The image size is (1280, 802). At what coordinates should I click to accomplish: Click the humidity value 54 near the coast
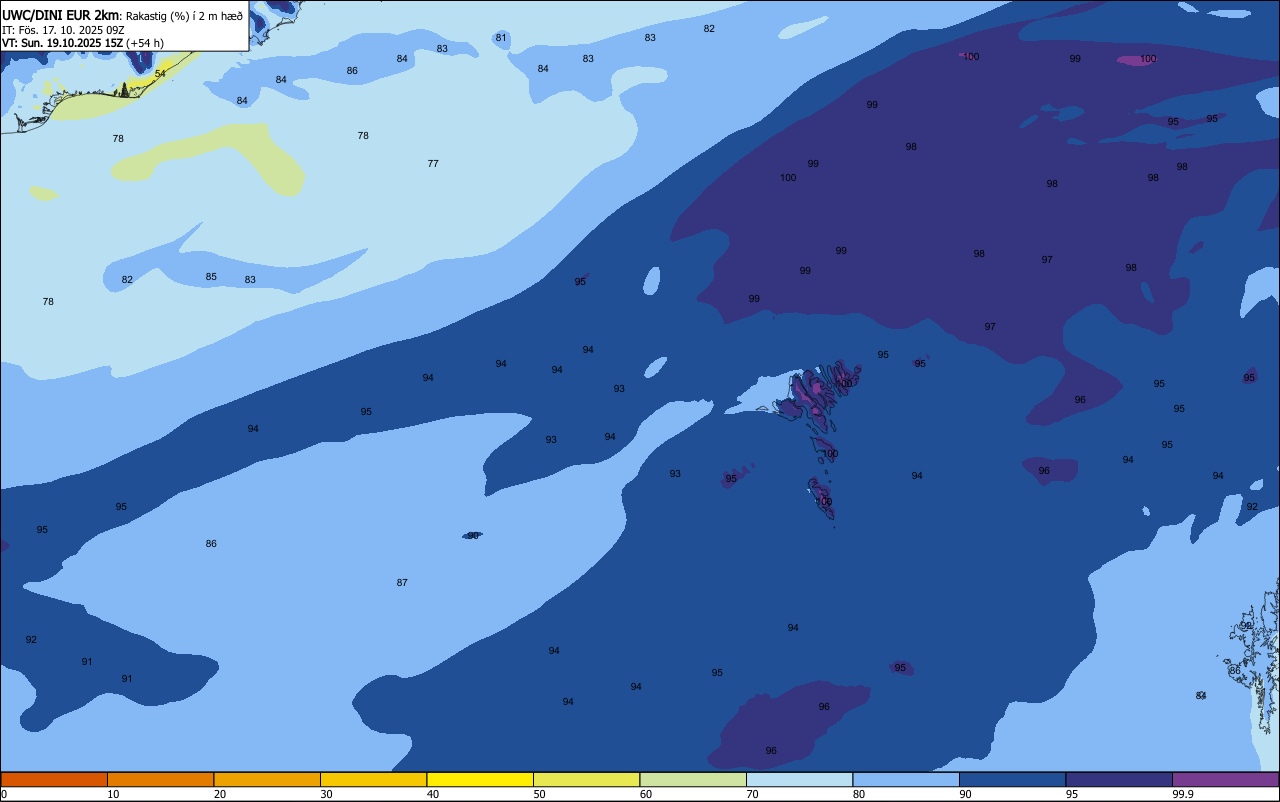click(160, 74)
